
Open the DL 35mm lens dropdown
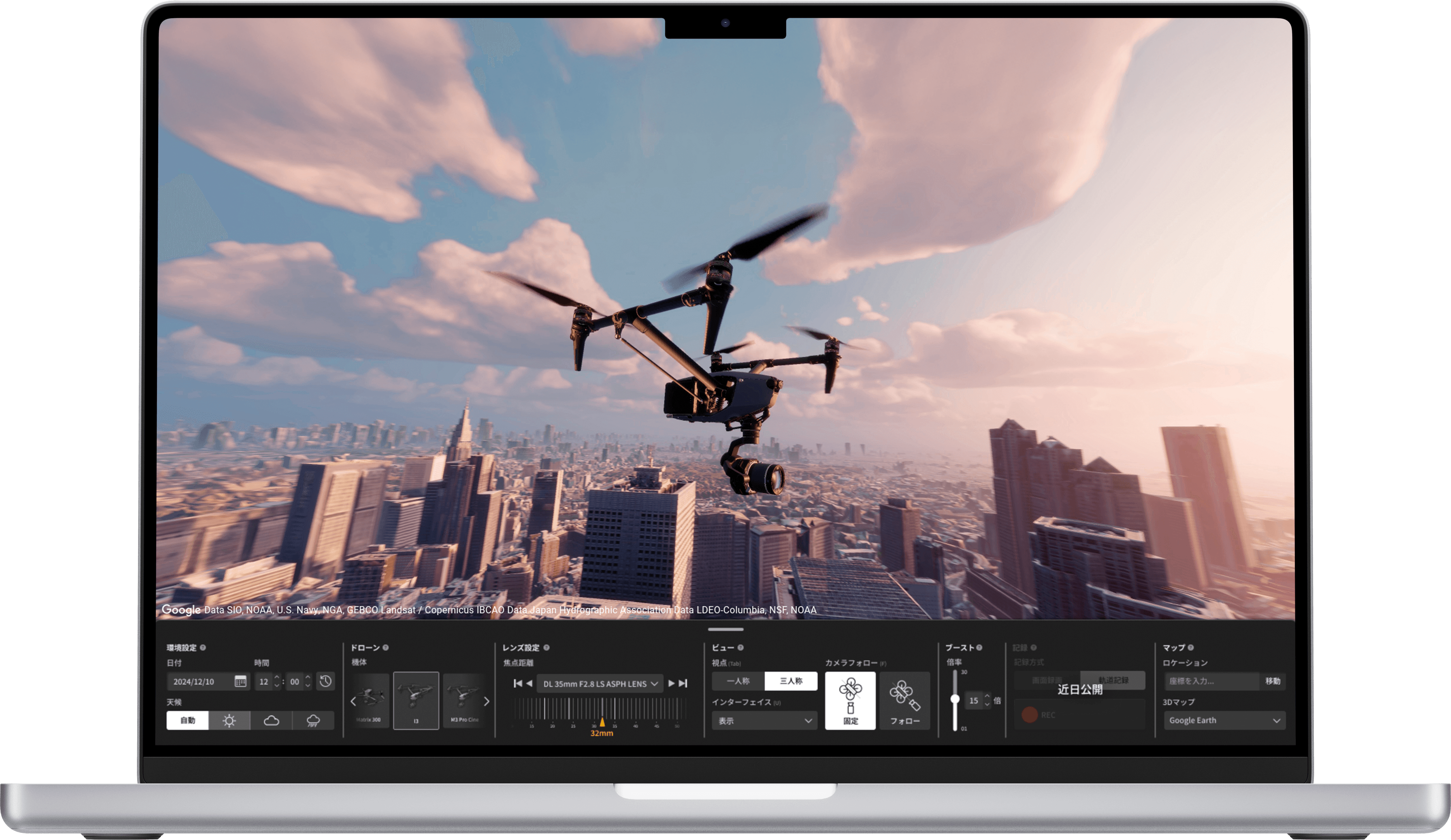coord(600,684)
